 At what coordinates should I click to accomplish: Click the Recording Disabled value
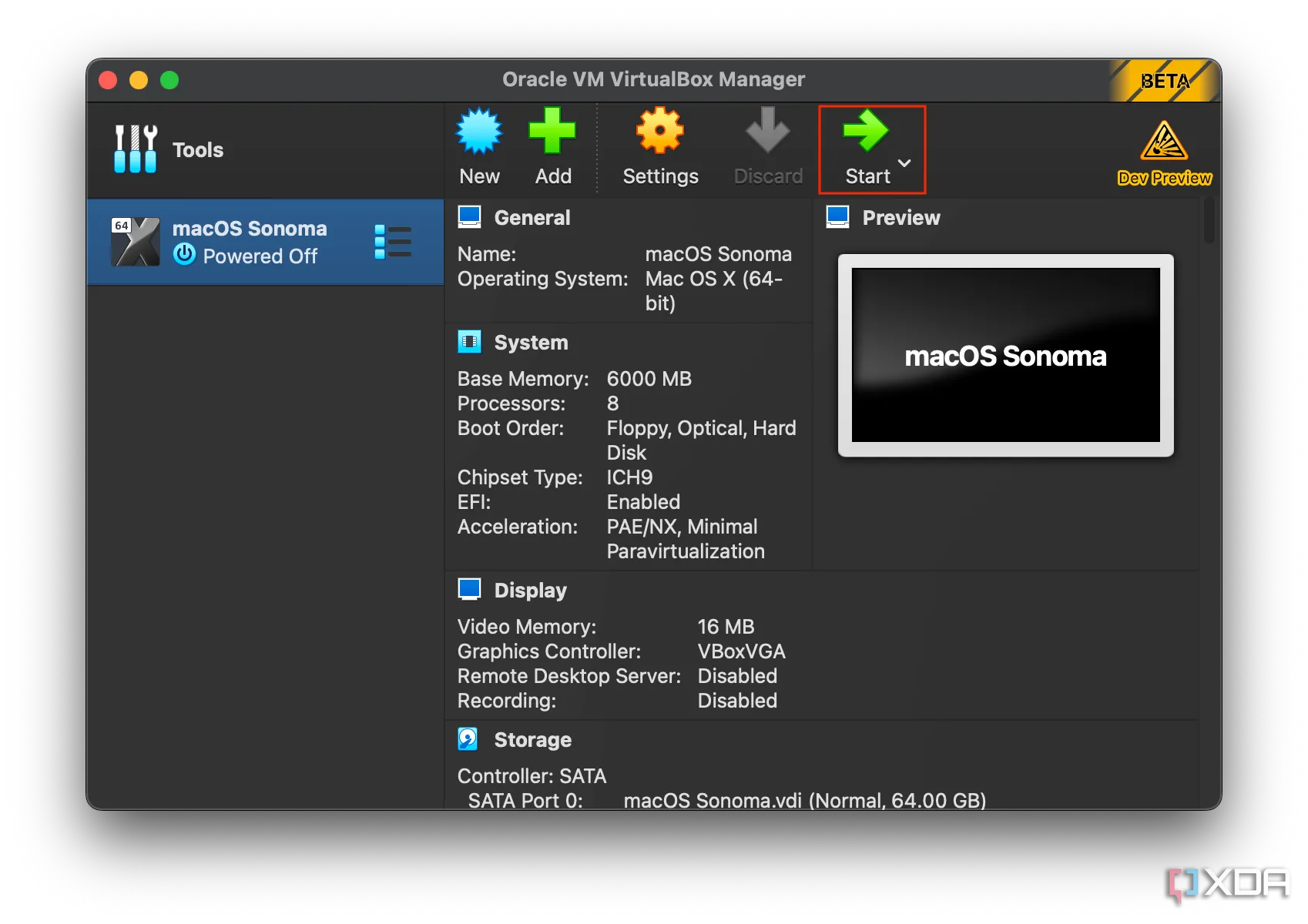coord(737,701)
